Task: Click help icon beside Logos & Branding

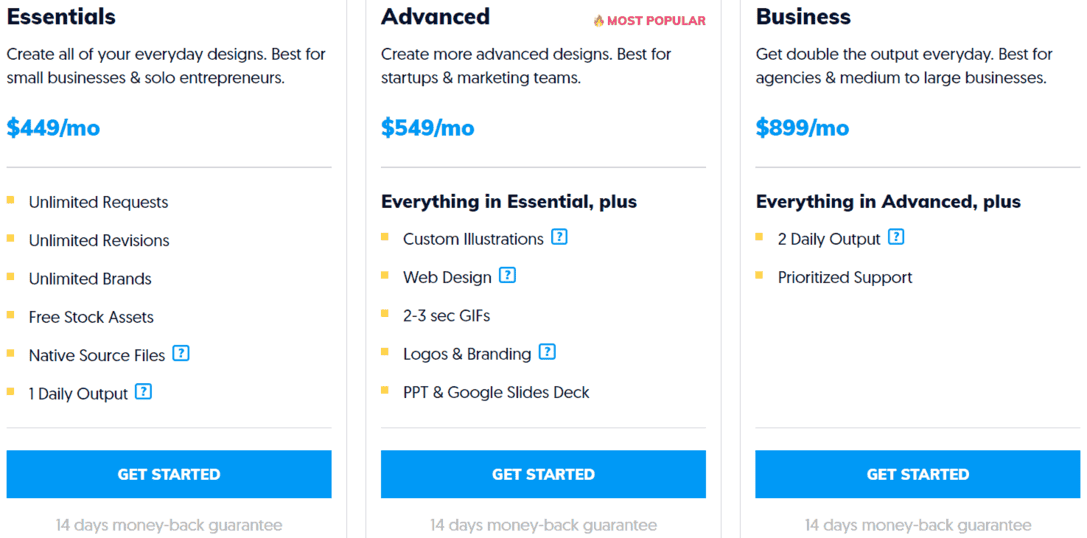Action: point(548,352)
